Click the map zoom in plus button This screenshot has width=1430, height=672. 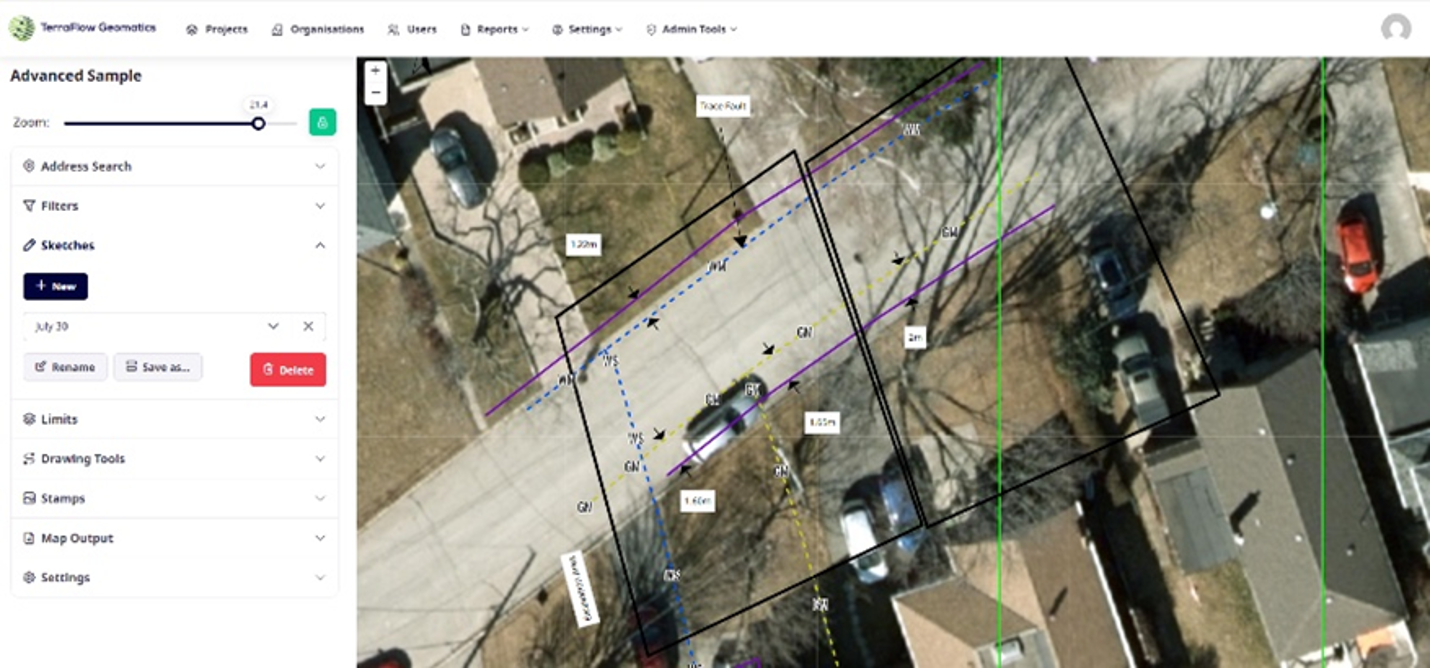click(x=376, y=71)
